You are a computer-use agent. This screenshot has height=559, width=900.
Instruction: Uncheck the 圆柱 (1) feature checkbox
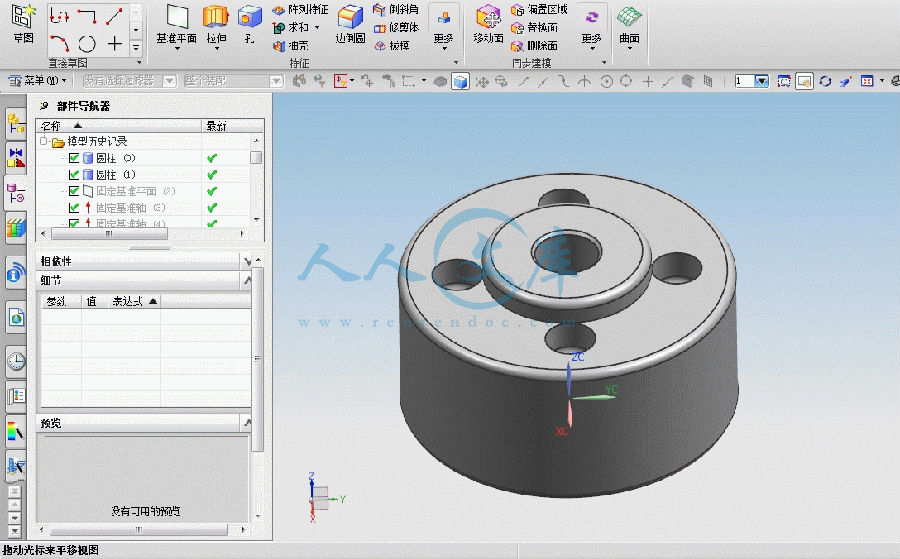tap(74, 174)
